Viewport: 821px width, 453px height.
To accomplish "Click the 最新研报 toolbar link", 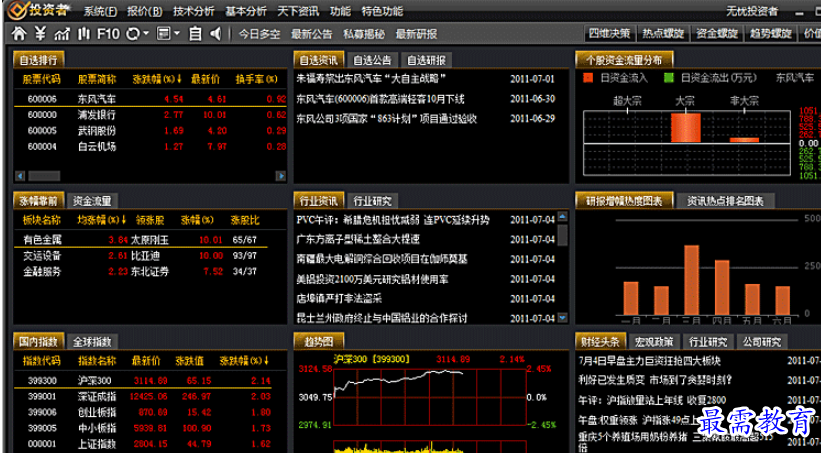I will [416, 35].
